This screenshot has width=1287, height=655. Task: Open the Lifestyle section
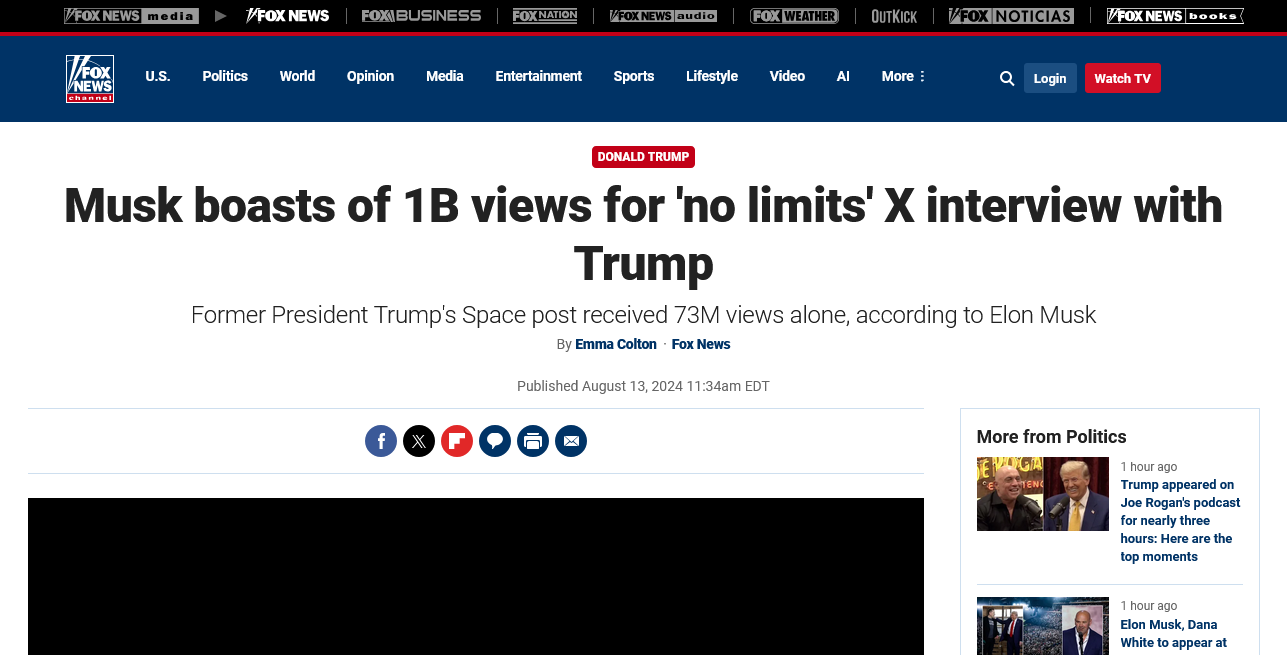click(712, 76)
